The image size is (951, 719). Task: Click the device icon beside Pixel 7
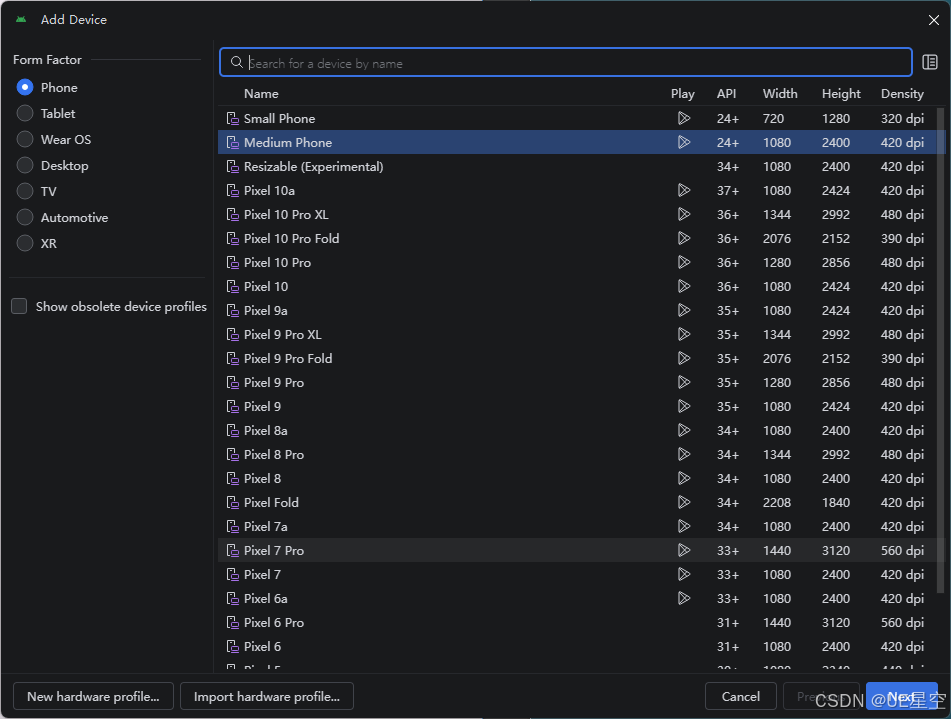(x=232, y=575)
